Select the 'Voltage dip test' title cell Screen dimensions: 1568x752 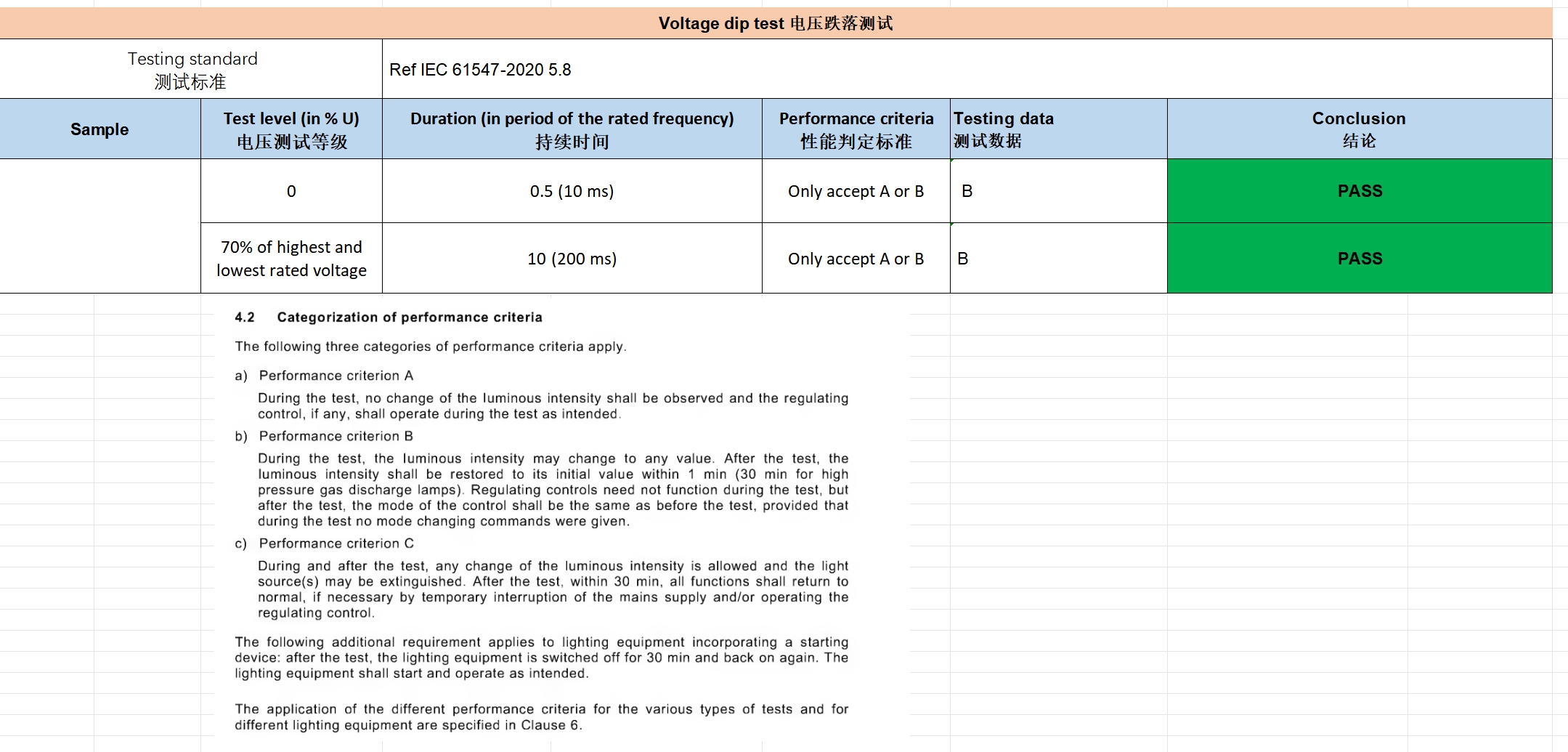tap(776, 23)
